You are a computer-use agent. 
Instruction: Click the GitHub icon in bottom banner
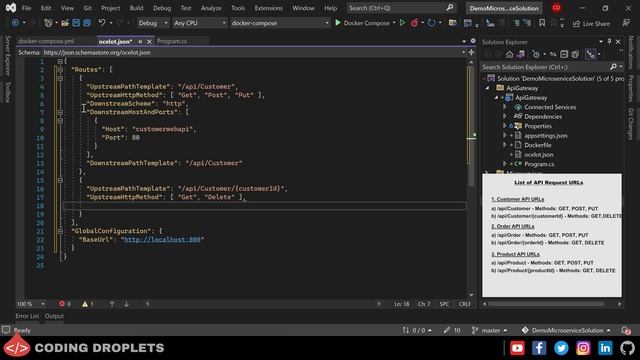pyautogui.click(x=627, y=348)
